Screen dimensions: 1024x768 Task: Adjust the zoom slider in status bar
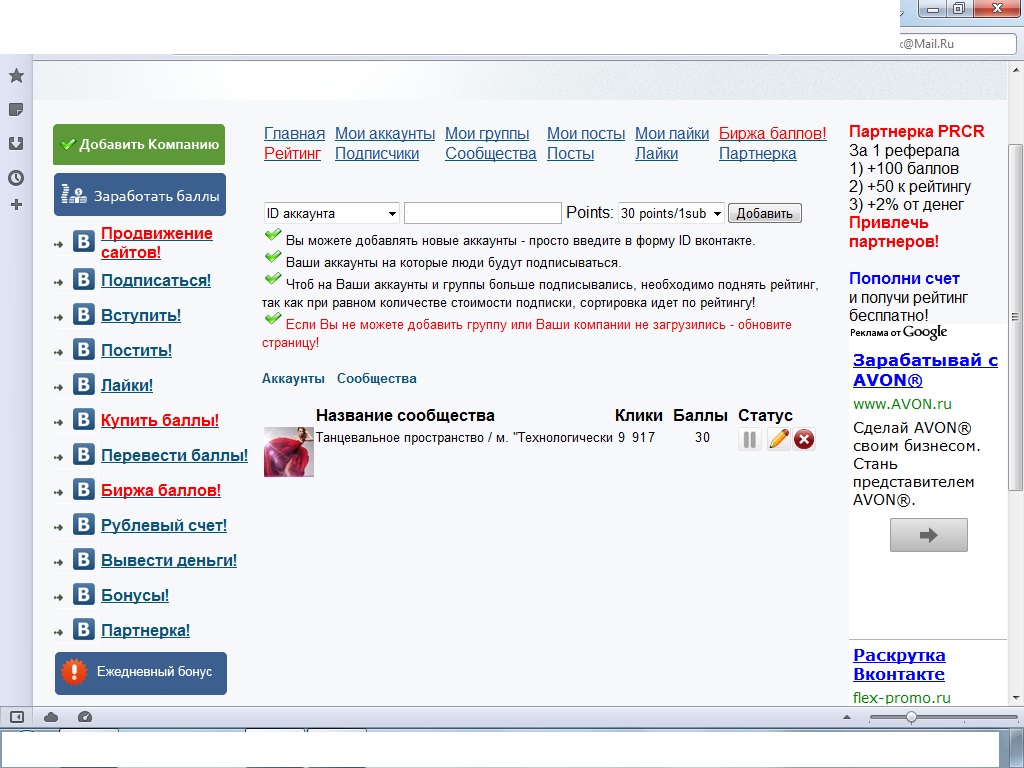(911, 717)
